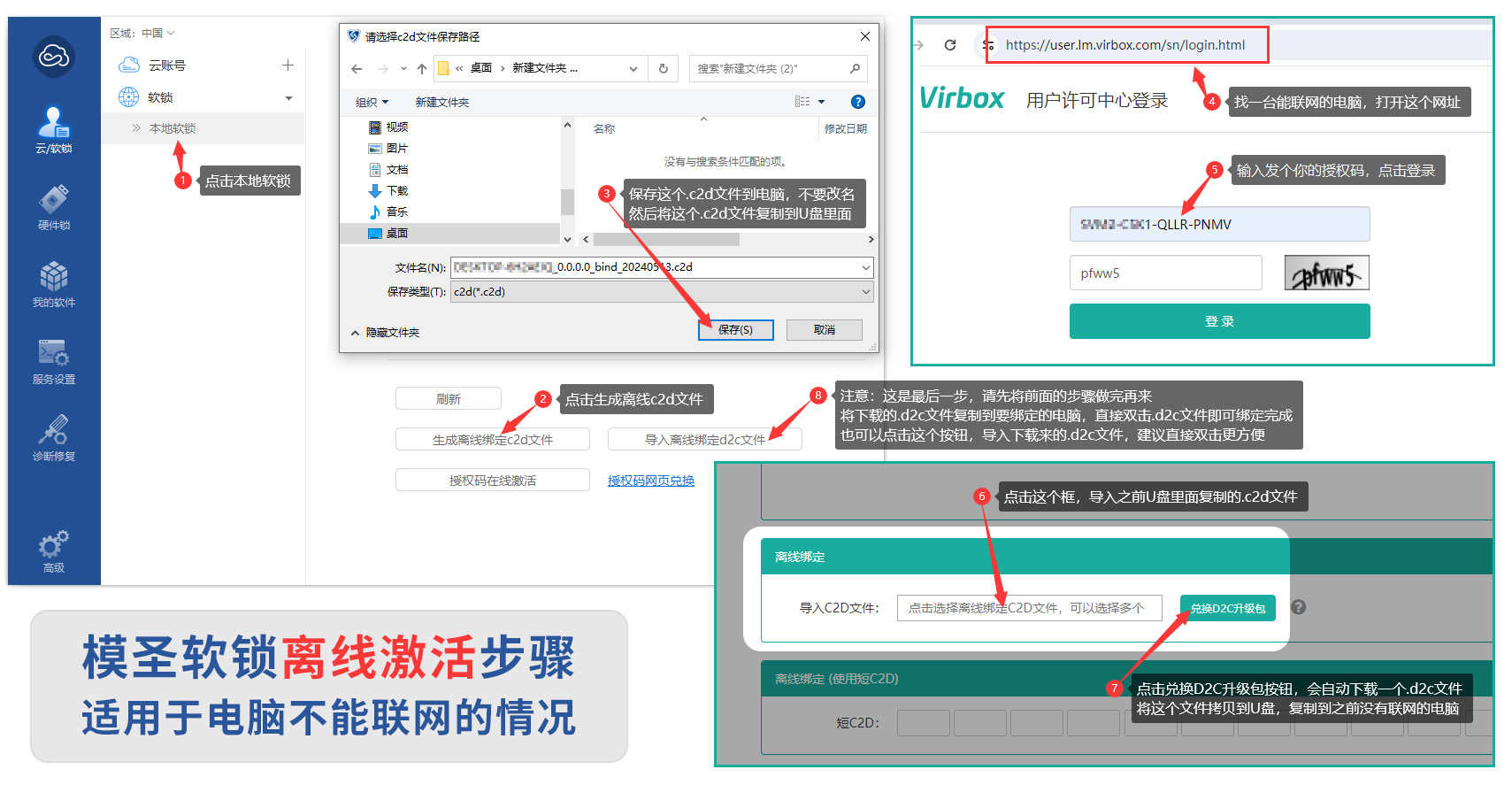Viewport: 1512px width, 785px height.
Task: Open 我的软件 in the sidebar
Action: pos(53,283)
